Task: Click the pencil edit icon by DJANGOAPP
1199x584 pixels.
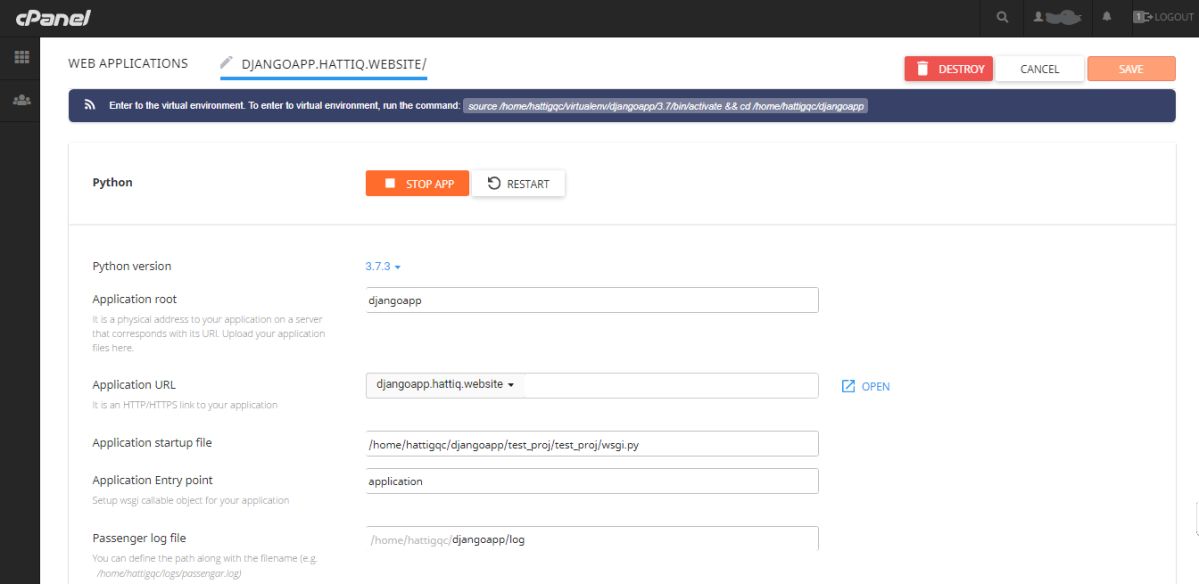Action: (x=226, y=63)
